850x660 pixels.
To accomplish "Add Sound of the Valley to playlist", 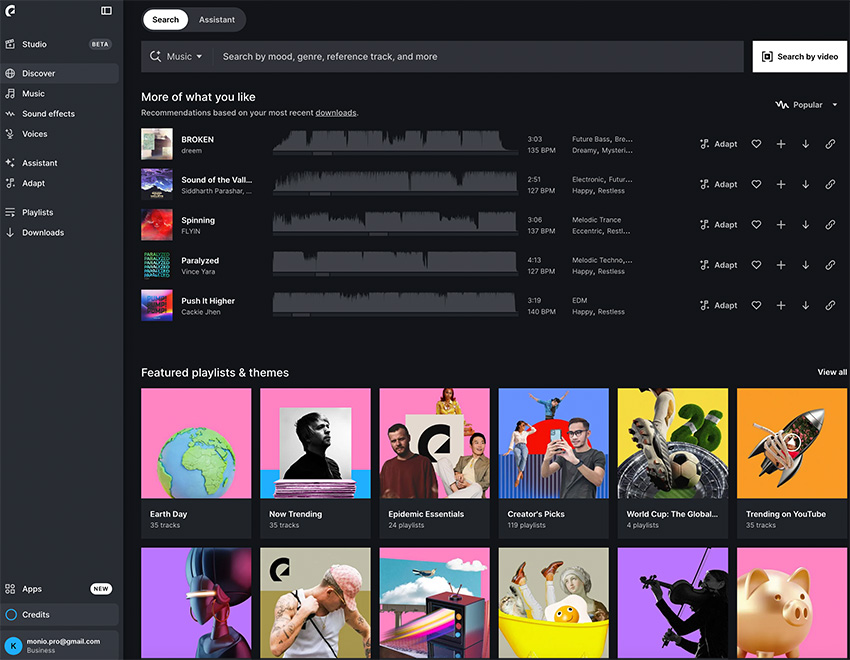I will (x=781, y=184).
